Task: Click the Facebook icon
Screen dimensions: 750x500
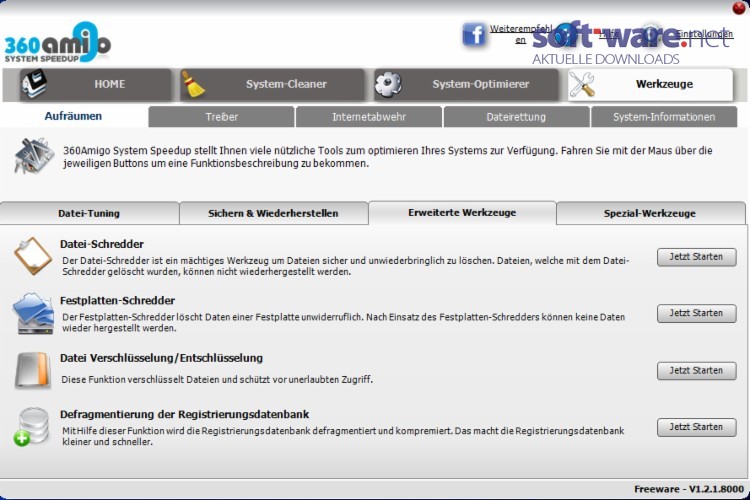Action: (474, 35)
